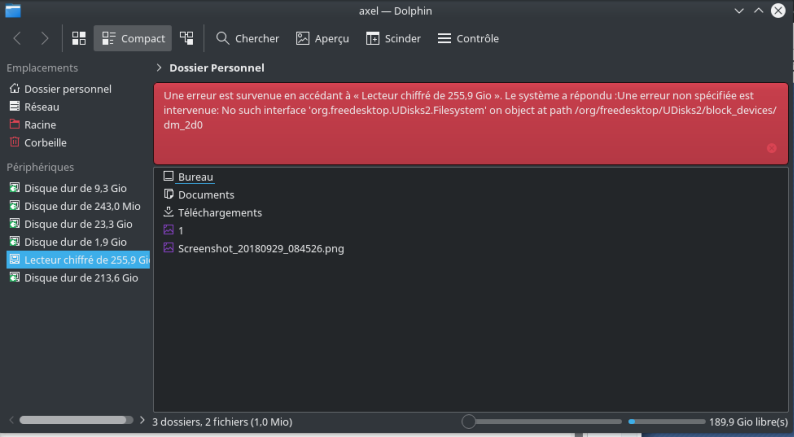Select Compact view mode
794x437 pixels.
click(x=133, y=39)
